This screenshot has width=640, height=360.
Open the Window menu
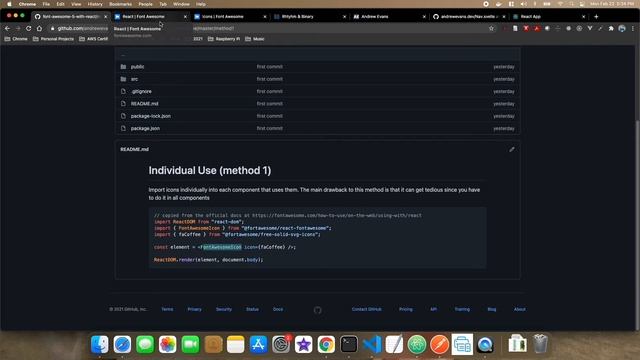pyautogui.click(x=181, y=4)
